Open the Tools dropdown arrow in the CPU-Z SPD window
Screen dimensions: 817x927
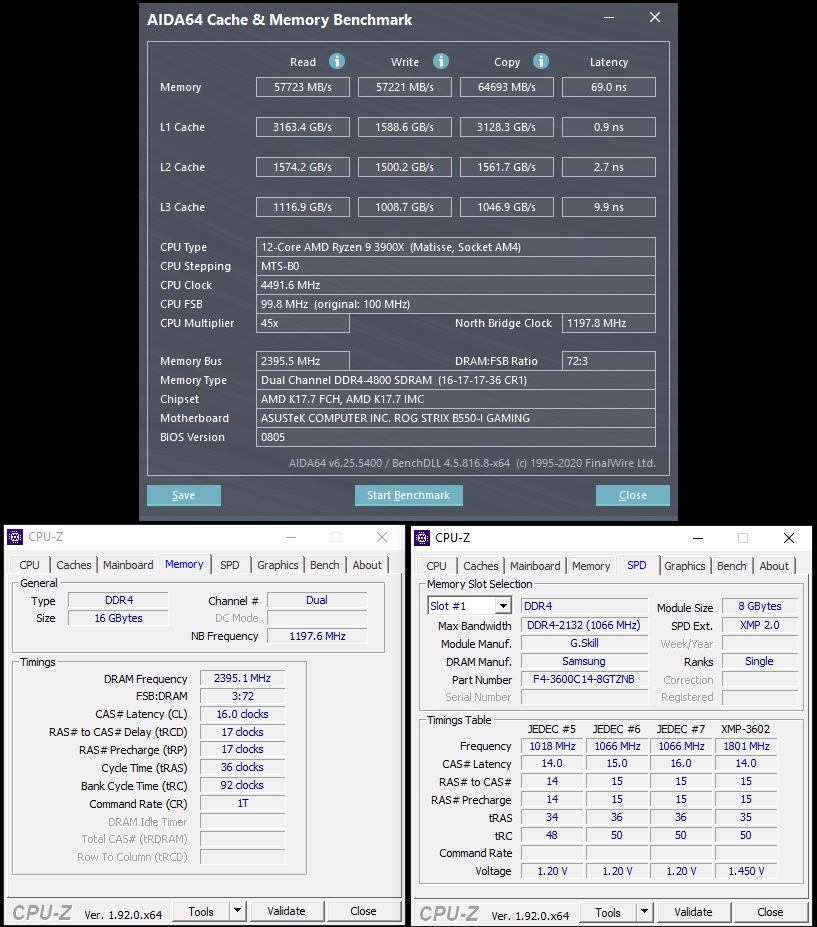click(644, 912)
